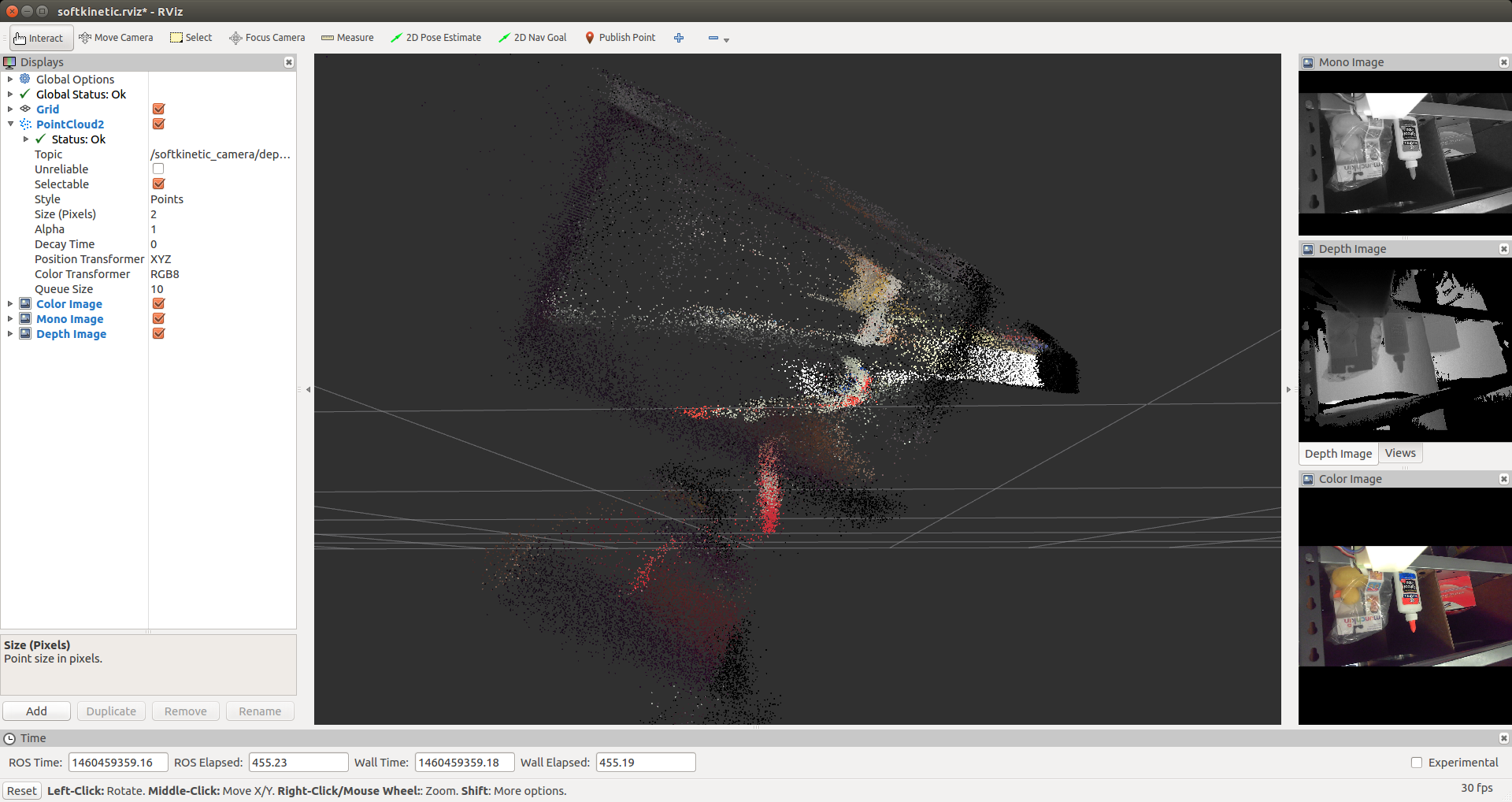Activate the Focus Camera tool
This screenshot has height=802, width=1512.
267,38
